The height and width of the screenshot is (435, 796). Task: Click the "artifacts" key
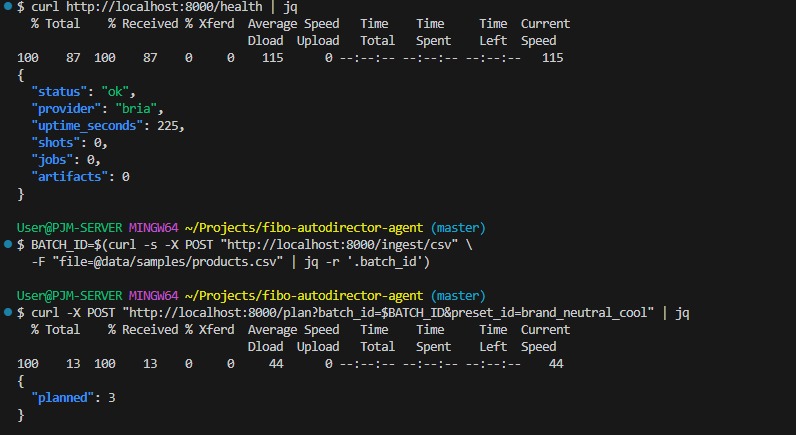point(70,177)
